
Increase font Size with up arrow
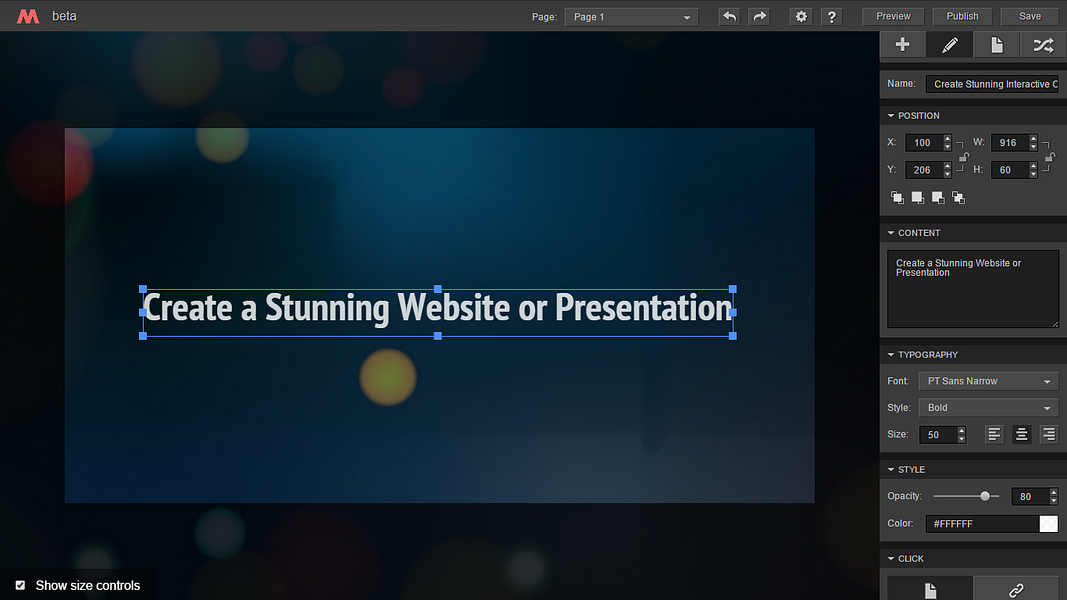coord(961,431)
